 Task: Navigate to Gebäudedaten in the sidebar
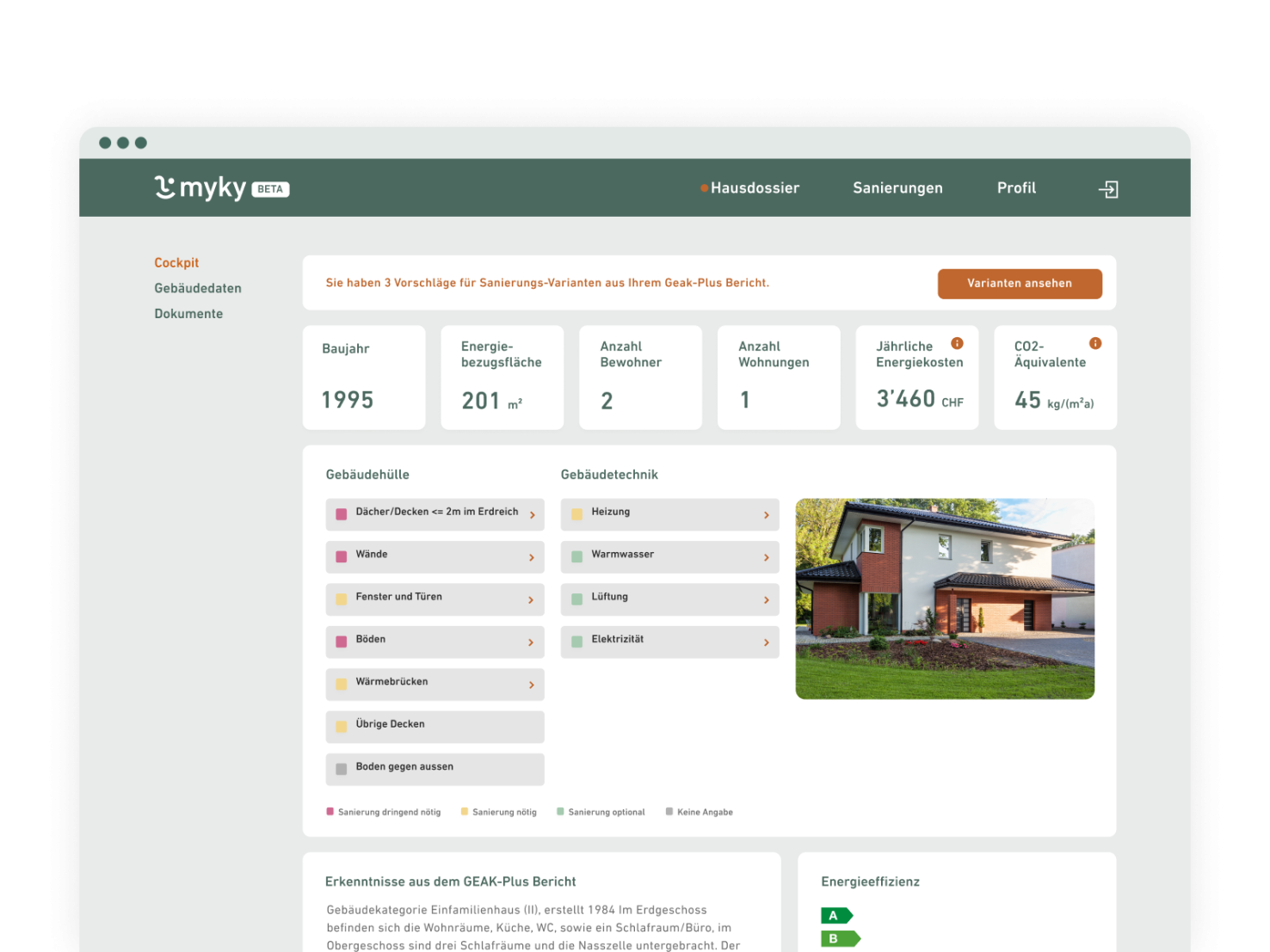198,288
